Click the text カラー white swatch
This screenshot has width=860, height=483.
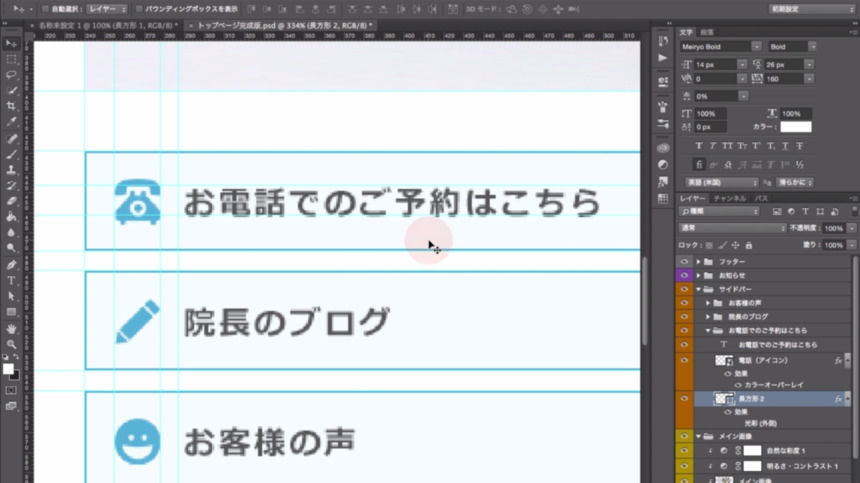pyautogui.click(x=796, y=127)
